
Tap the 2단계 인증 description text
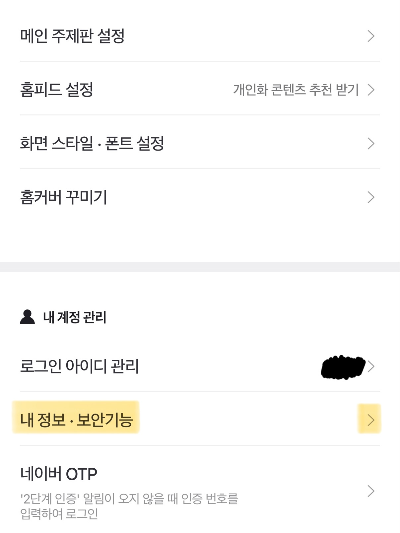pyautogui.click(x=129, y=506)
